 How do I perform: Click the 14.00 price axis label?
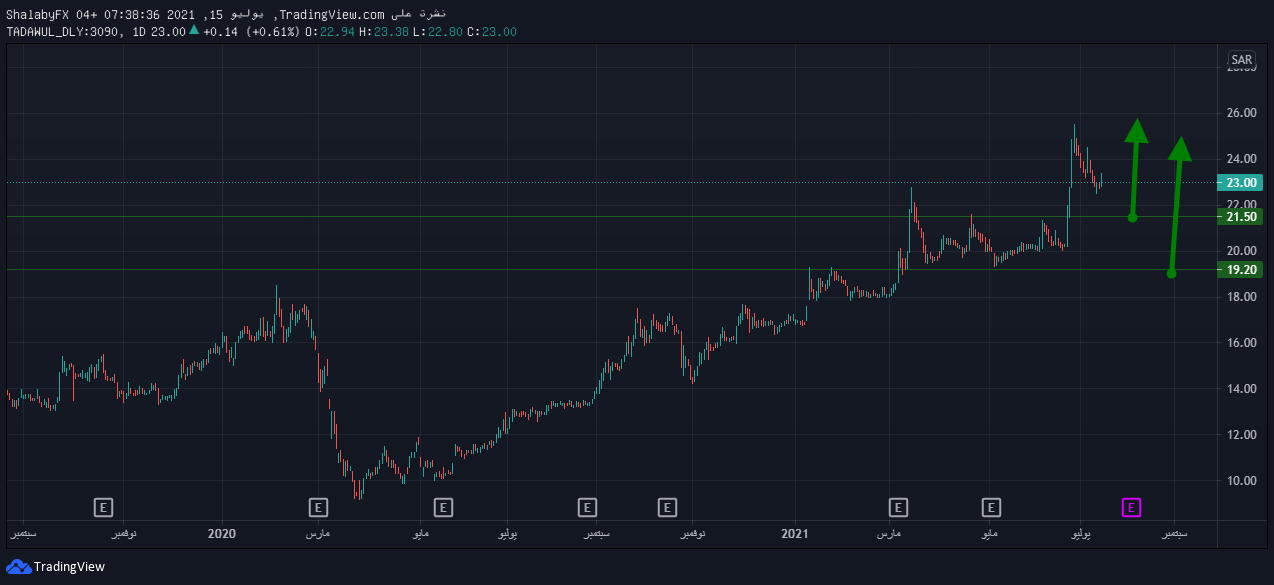pyautogui.click(x=1241, y=389)
